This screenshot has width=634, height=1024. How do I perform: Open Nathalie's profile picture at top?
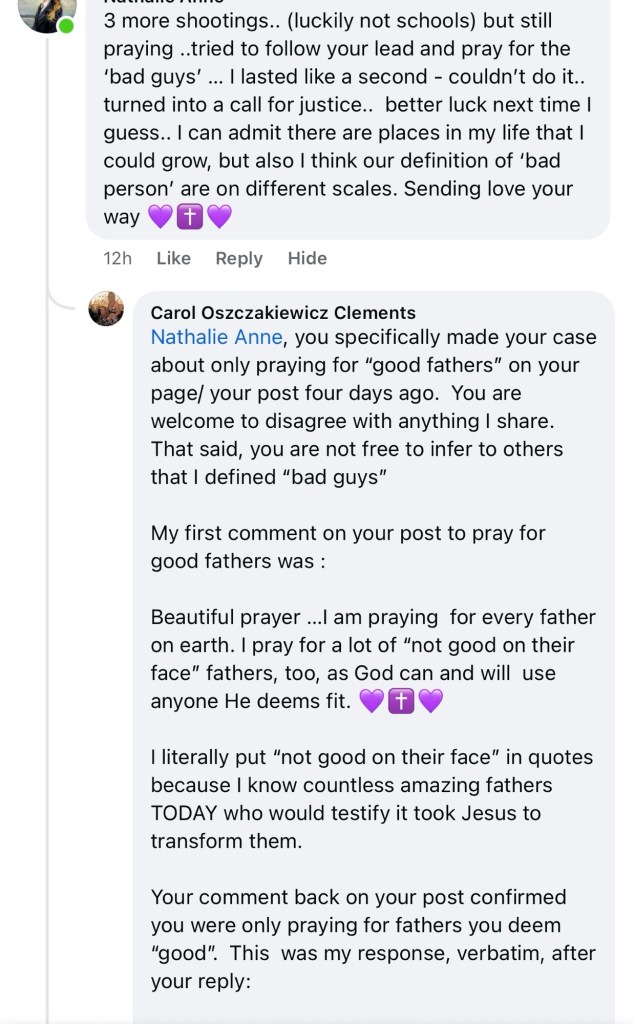(x=46, y=12)
